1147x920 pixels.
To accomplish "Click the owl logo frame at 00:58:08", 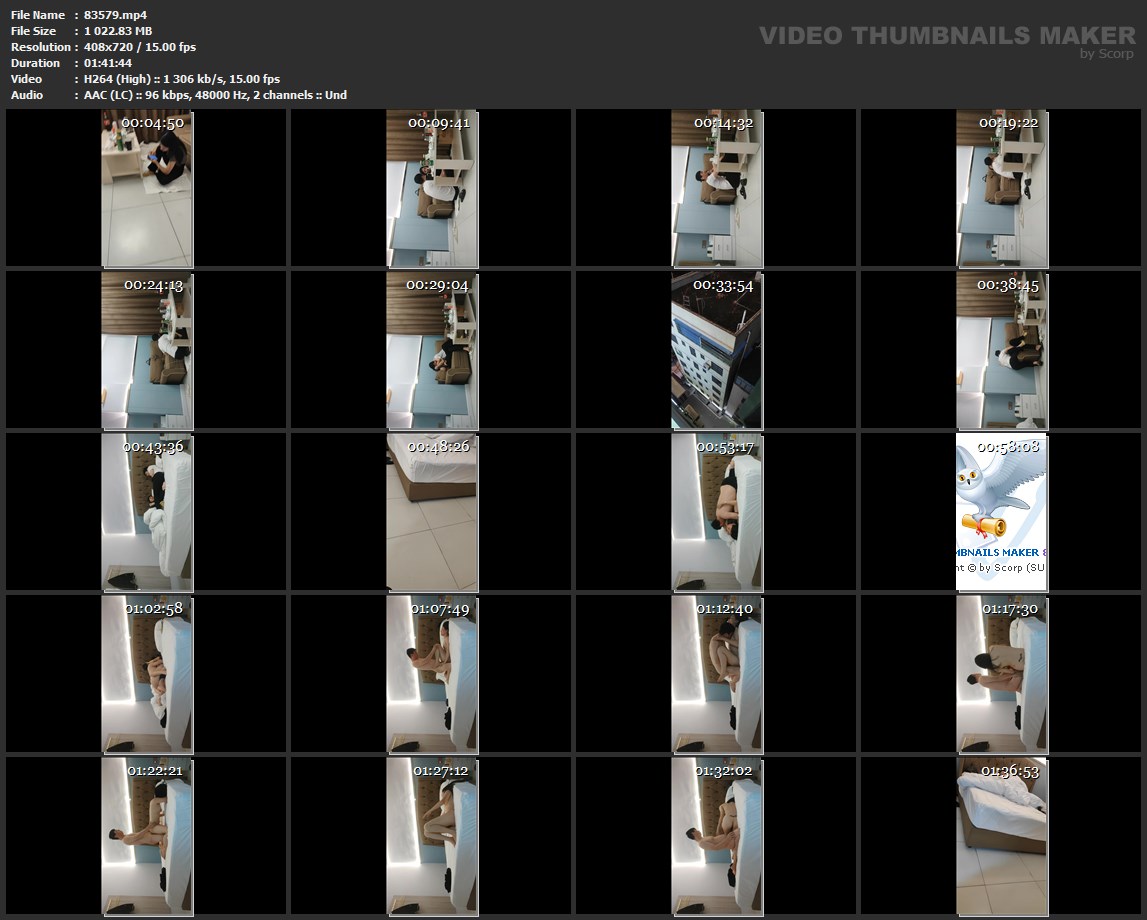I will point(1001,512).
